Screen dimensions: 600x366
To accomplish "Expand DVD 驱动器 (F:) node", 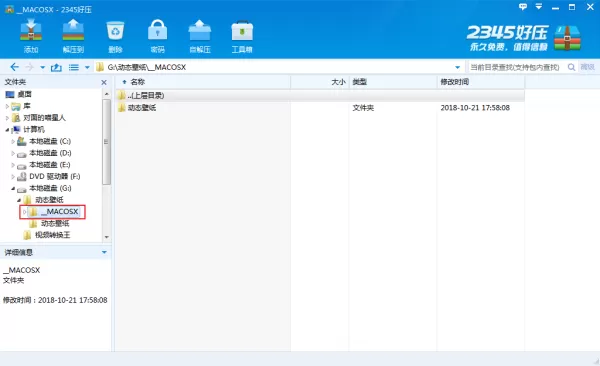I will click(13, 176).
